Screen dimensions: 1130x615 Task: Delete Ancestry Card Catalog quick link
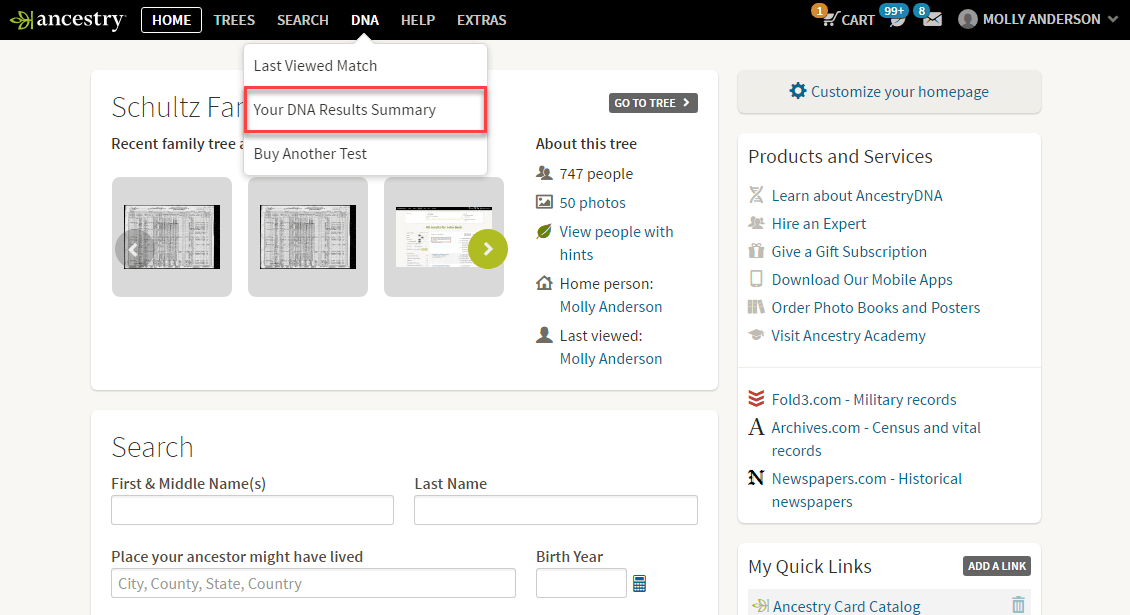1018,604
